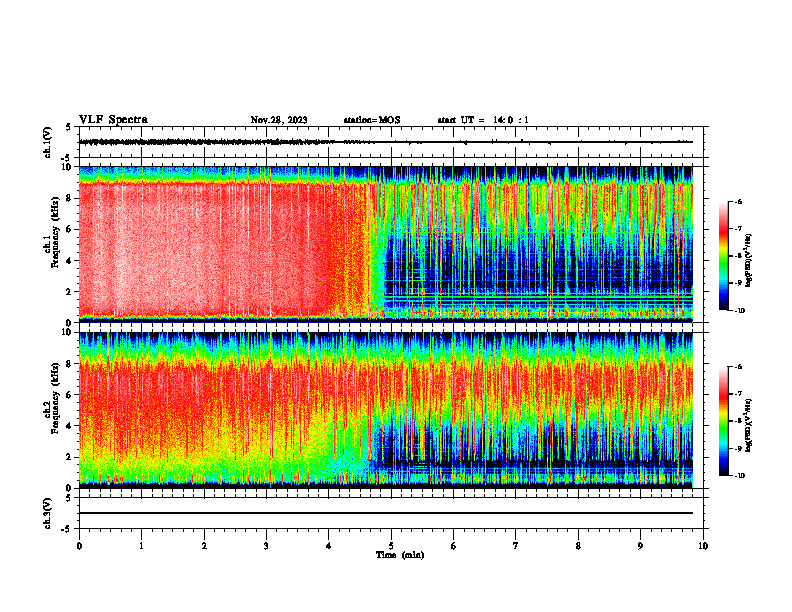Image resolution: width=792 pixels, height=612 pixels.
Task: Select the "ch.3(V)" axis label
Action: click(48, 513)
